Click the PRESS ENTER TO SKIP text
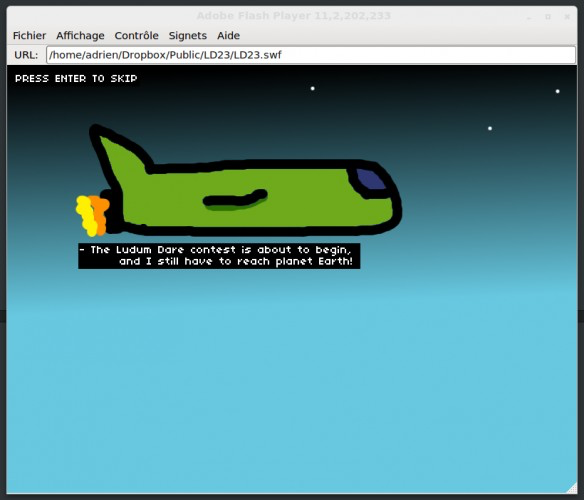The image size is (584, 500). click(x=76, y=79)
